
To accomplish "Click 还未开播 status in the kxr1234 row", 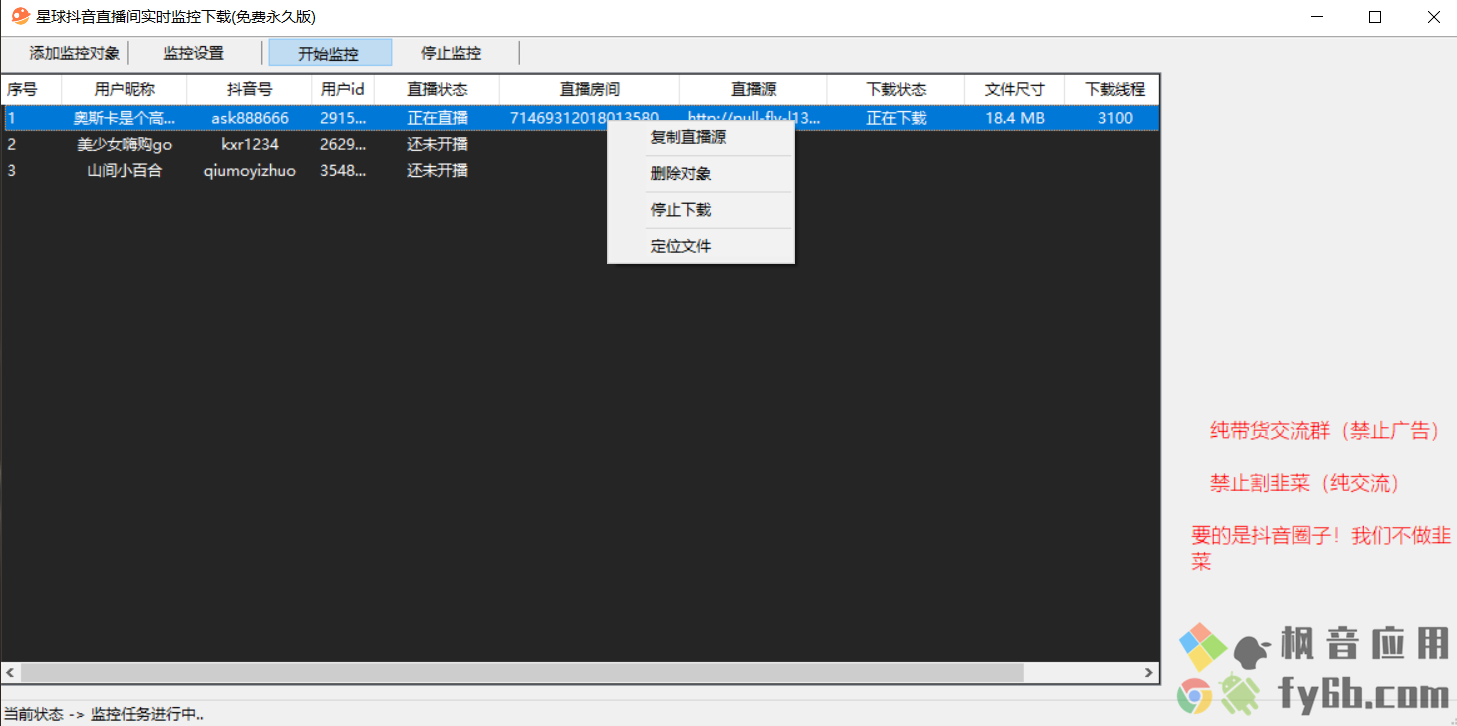I will pyautogui.click(x=437, y=144).
